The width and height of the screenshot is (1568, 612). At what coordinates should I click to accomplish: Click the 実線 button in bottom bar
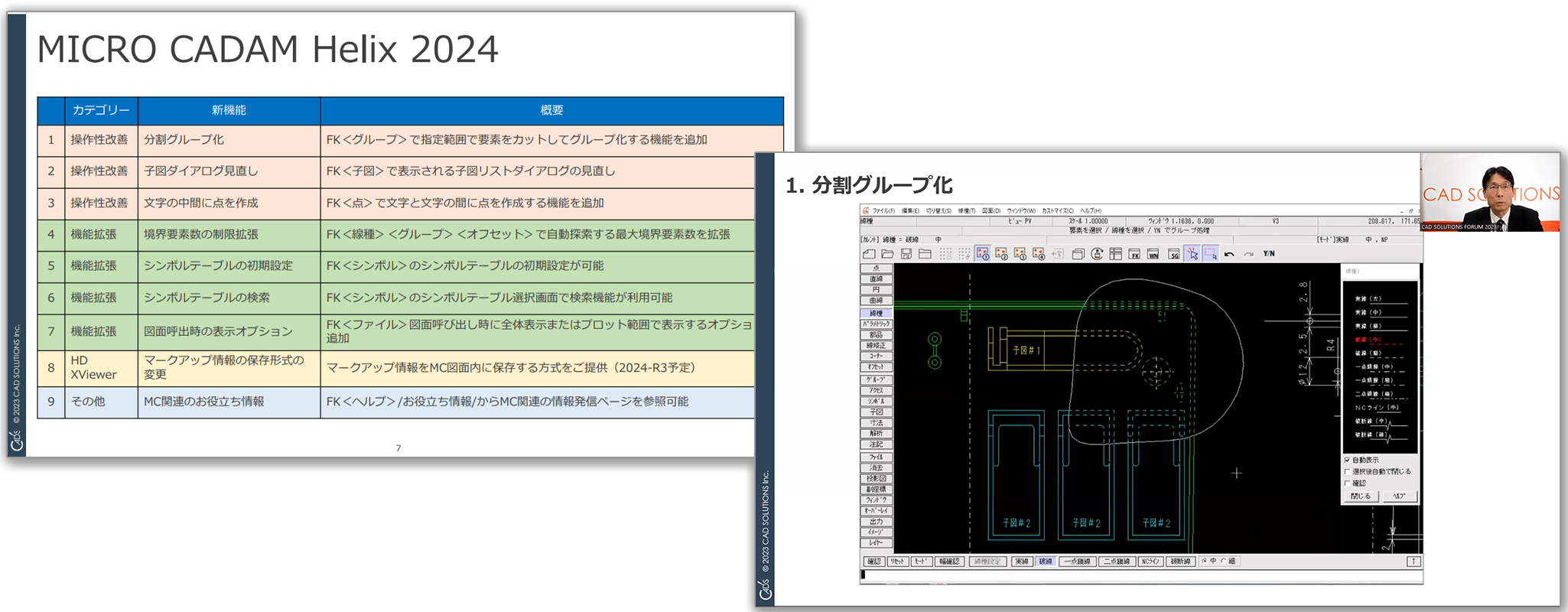[1022, 562]
